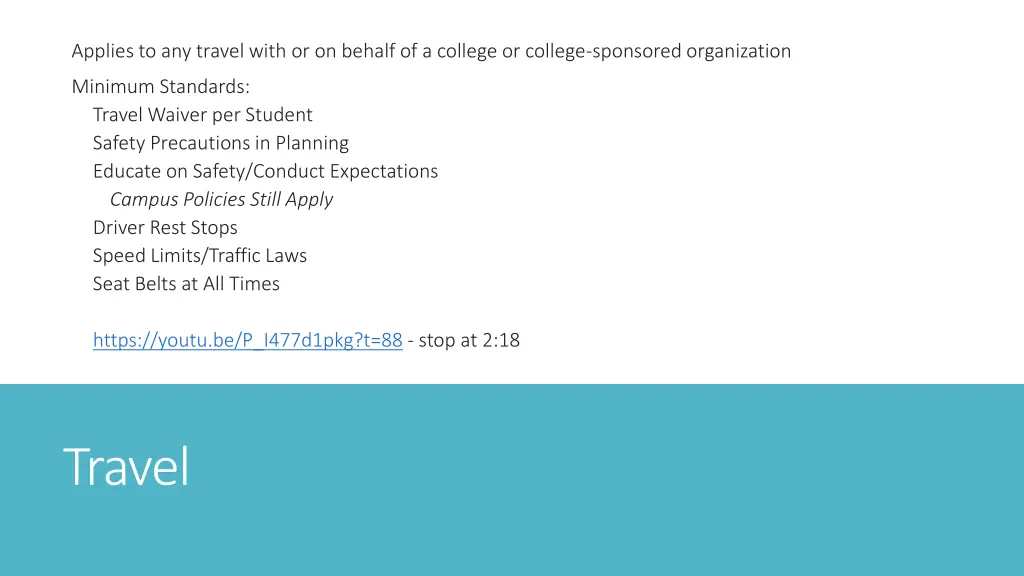Select the 'Minimum Standards:' heading text

click(x=161, y=86)
